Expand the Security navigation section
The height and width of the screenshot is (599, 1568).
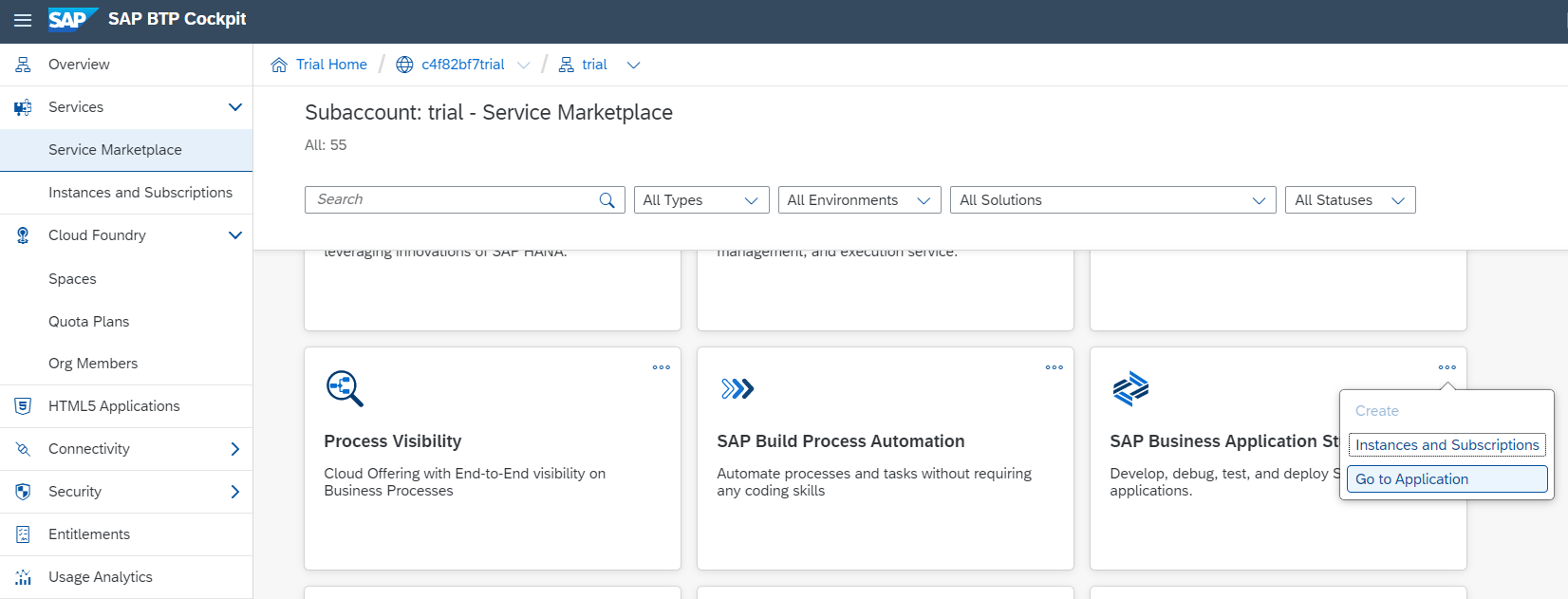click(235, 492)
